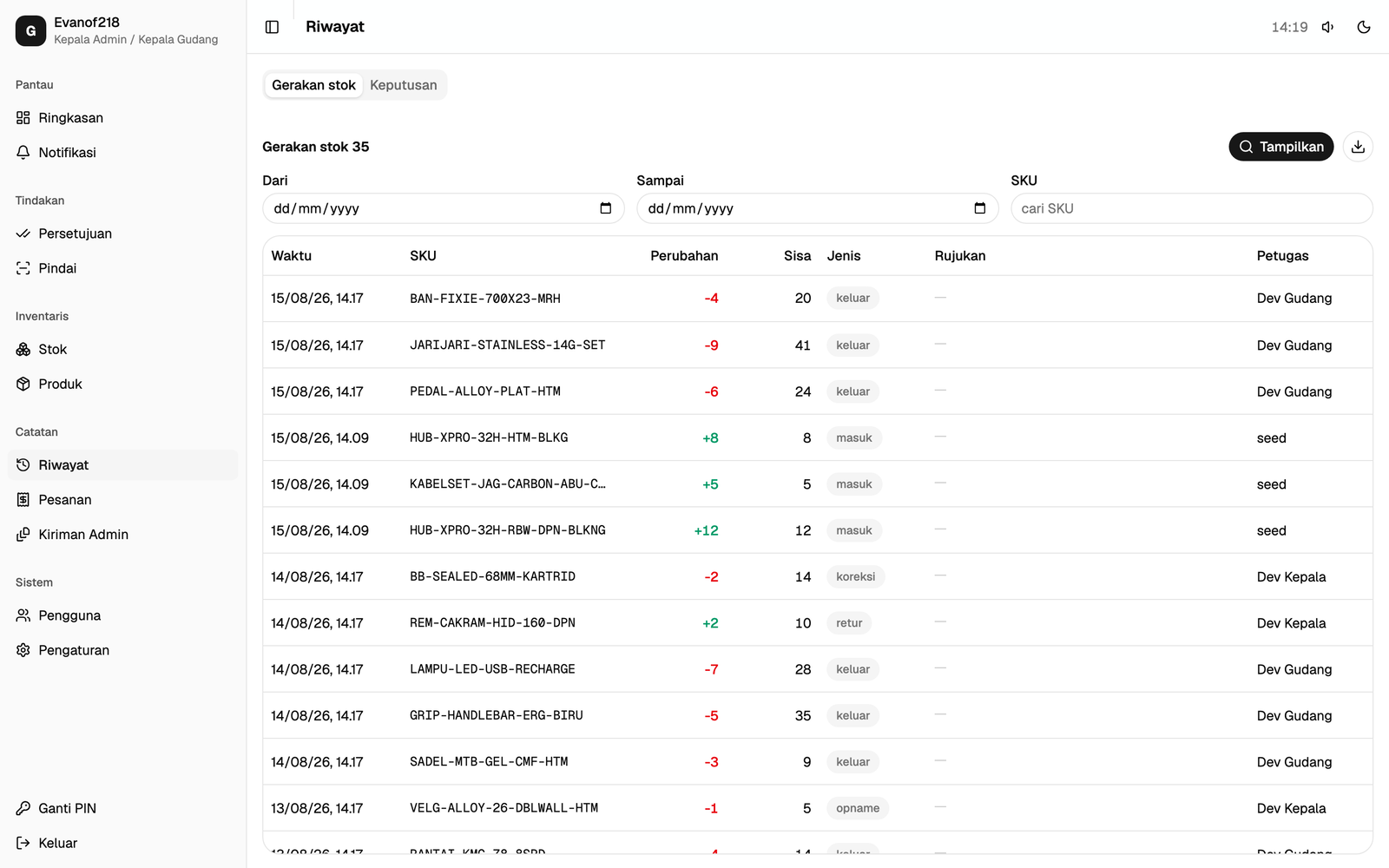Image resolution: width=1389 pixels, height=868 pixels.
Task: Click the Riwayat history clock icon
Action: 23,465
